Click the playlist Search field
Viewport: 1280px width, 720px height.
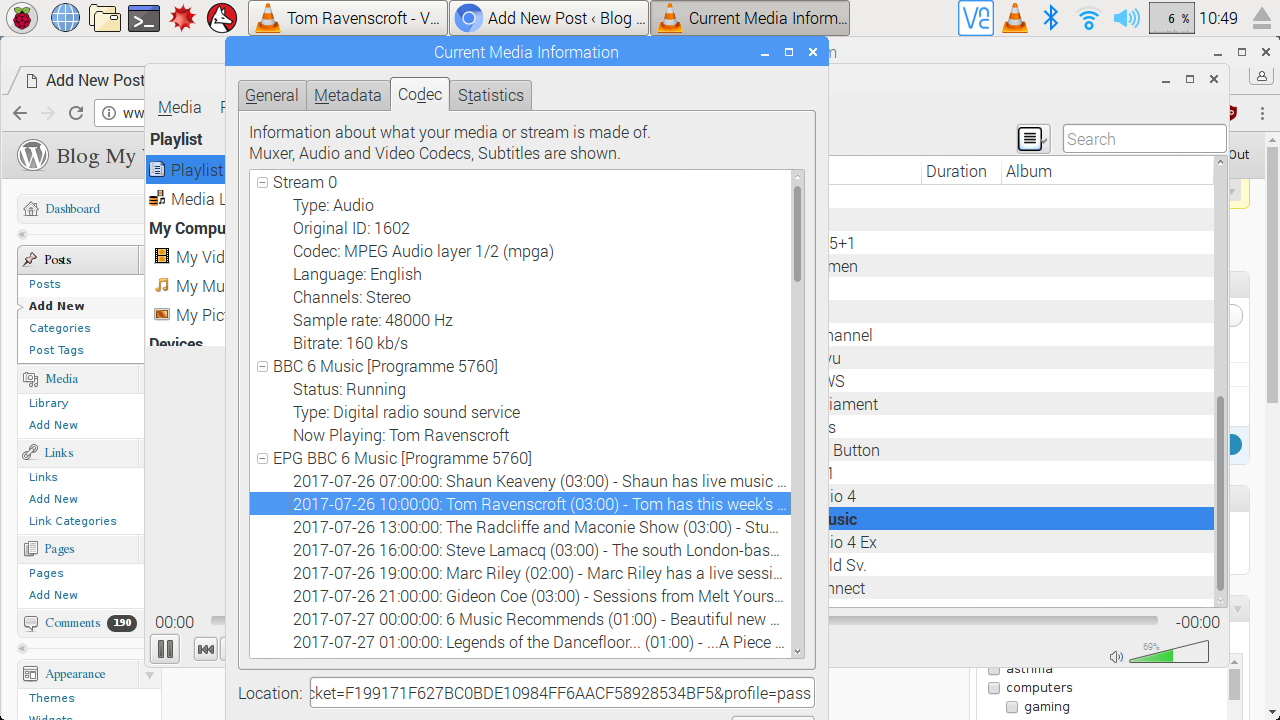pos(1144,139)
